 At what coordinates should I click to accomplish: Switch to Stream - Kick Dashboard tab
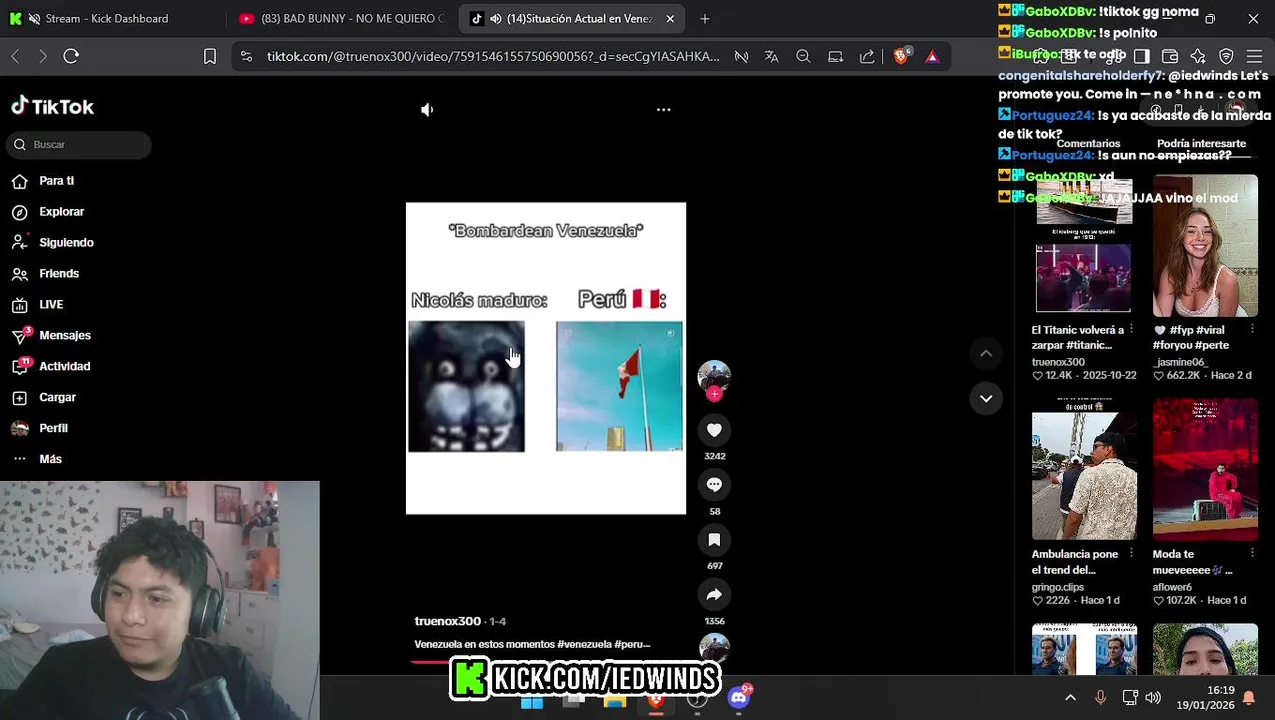pos(107,18)
